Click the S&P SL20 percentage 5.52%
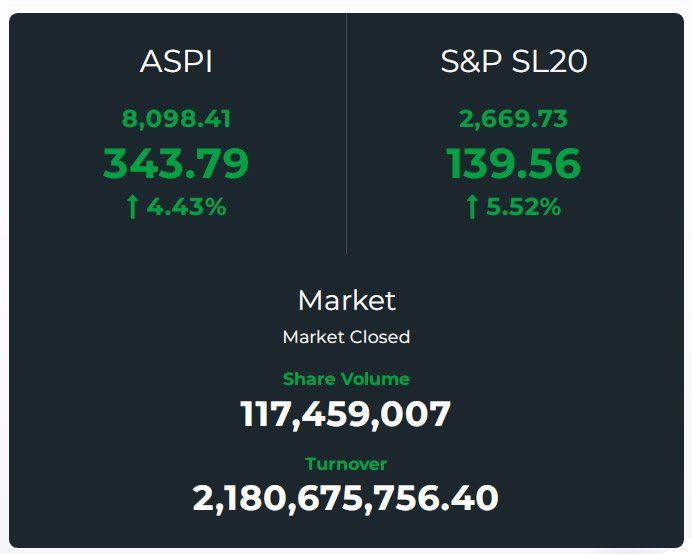Image resolution: width=692 pixels, height=554 pixels. point(523,207)
